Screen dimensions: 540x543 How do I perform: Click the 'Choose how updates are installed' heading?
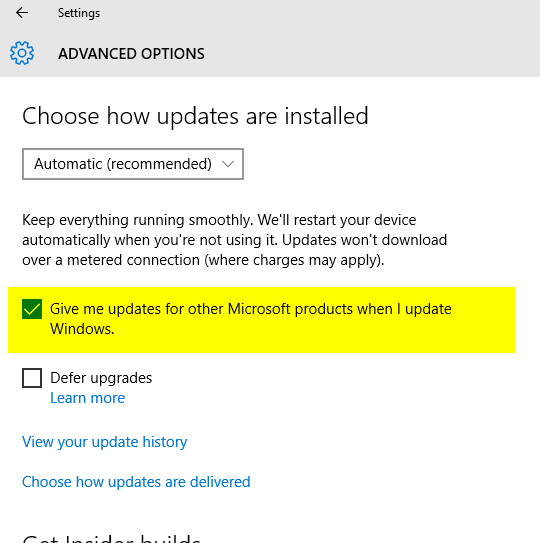[195, 116]
